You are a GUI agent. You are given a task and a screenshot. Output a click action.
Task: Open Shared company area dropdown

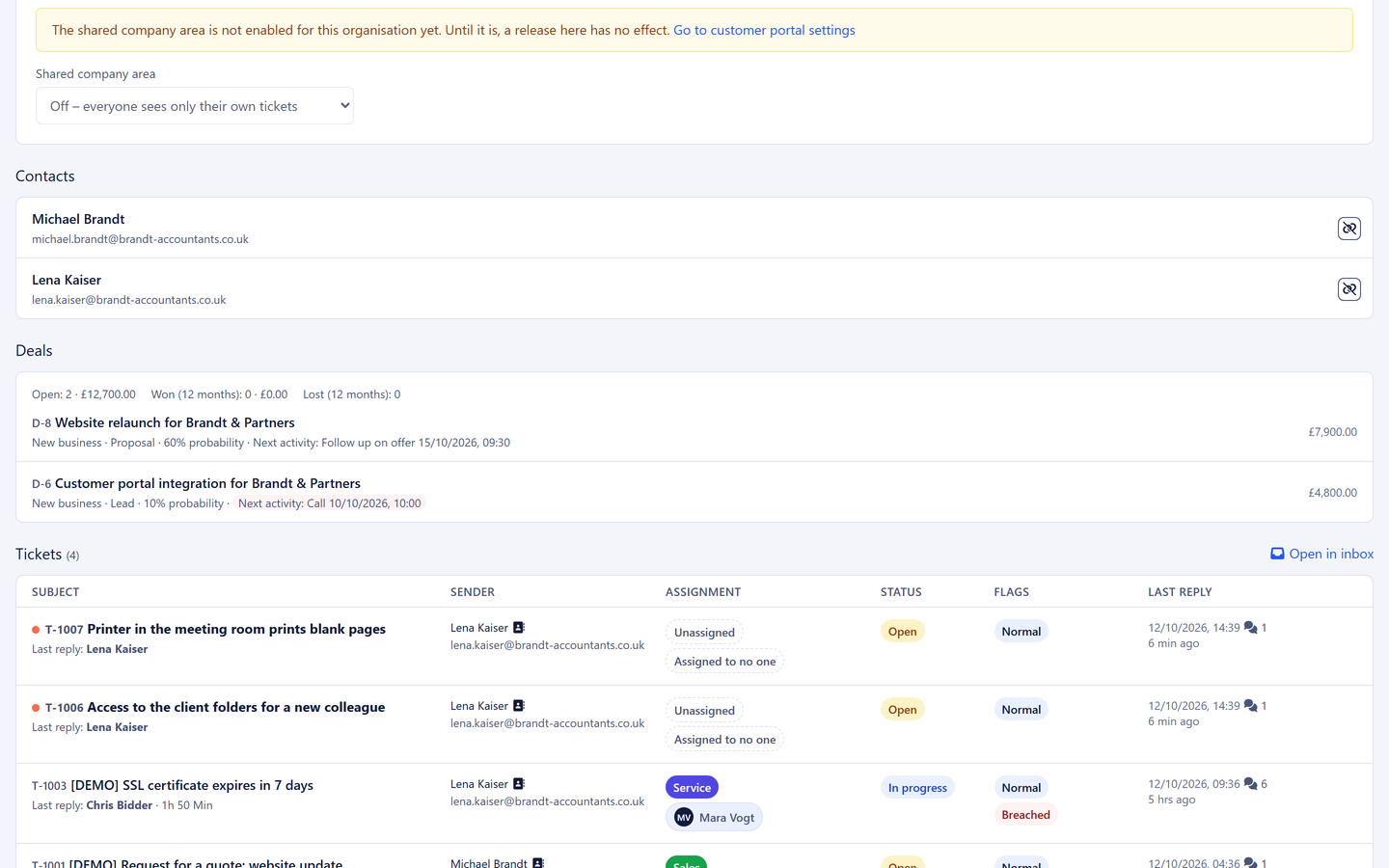(x=195, y=106)
